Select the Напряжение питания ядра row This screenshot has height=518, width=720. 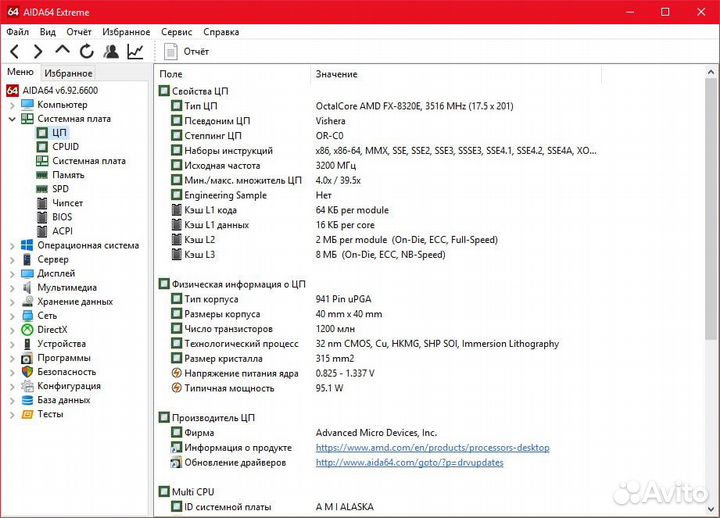pyautogui.click(x=273, y=373)
